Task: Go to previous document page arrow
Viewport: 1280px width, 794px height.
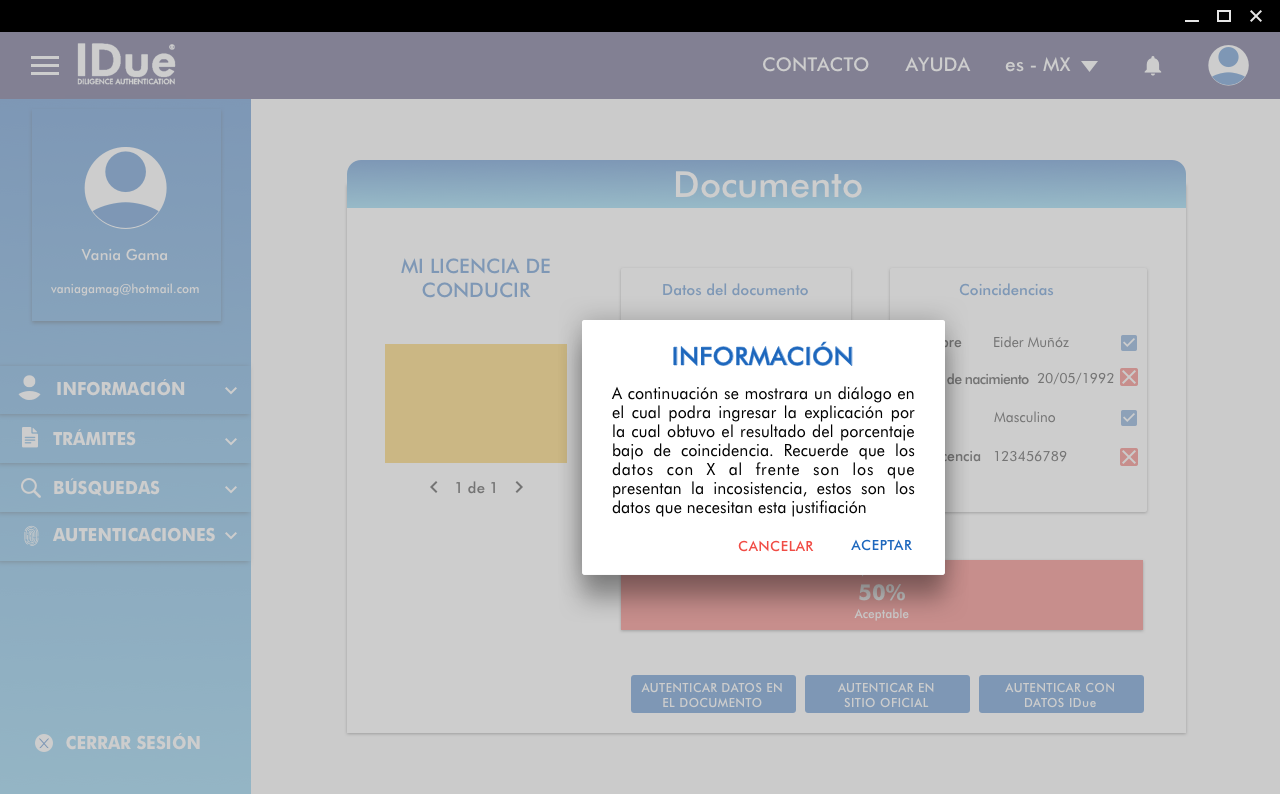Action: click(434, 488)
